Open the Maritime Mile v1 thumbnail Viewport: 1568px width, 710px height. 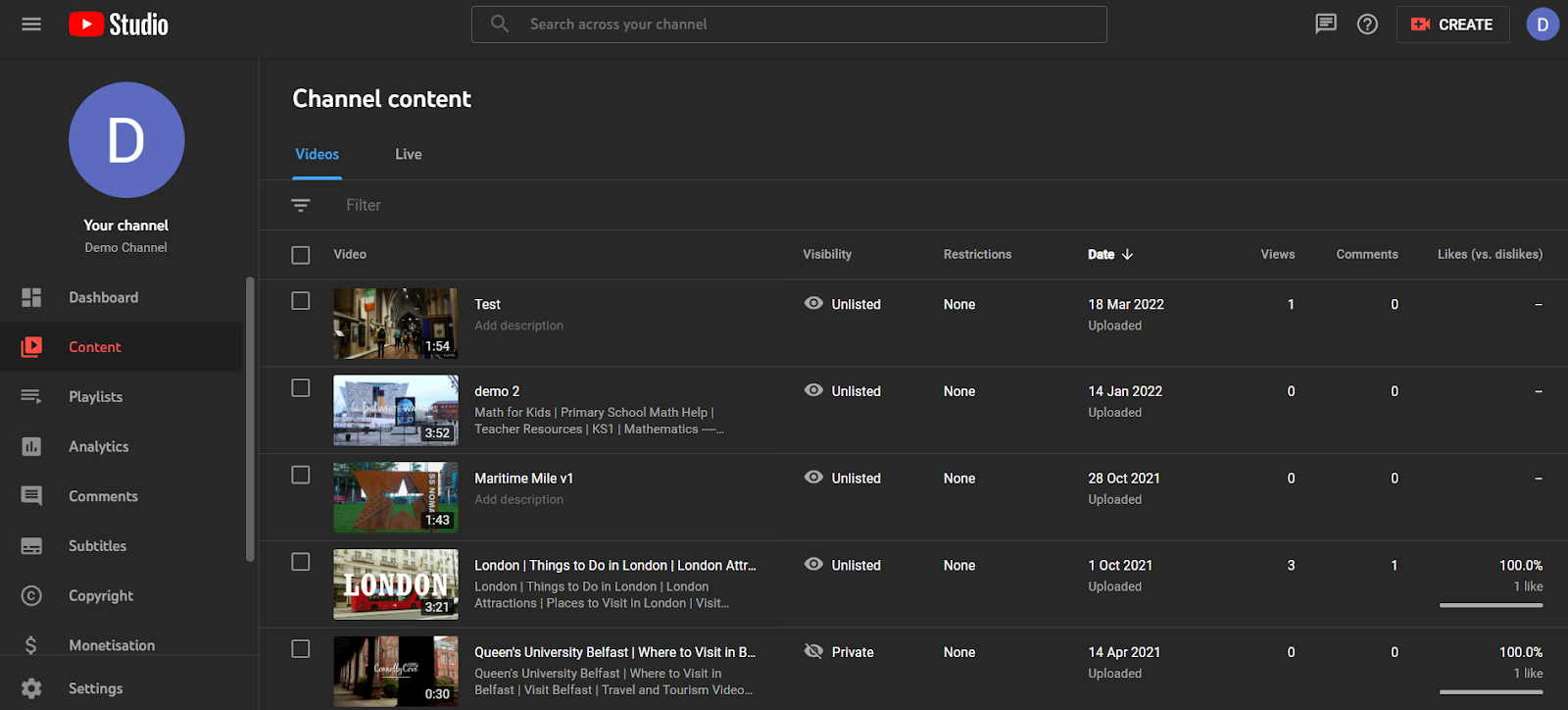click(396, 497)
